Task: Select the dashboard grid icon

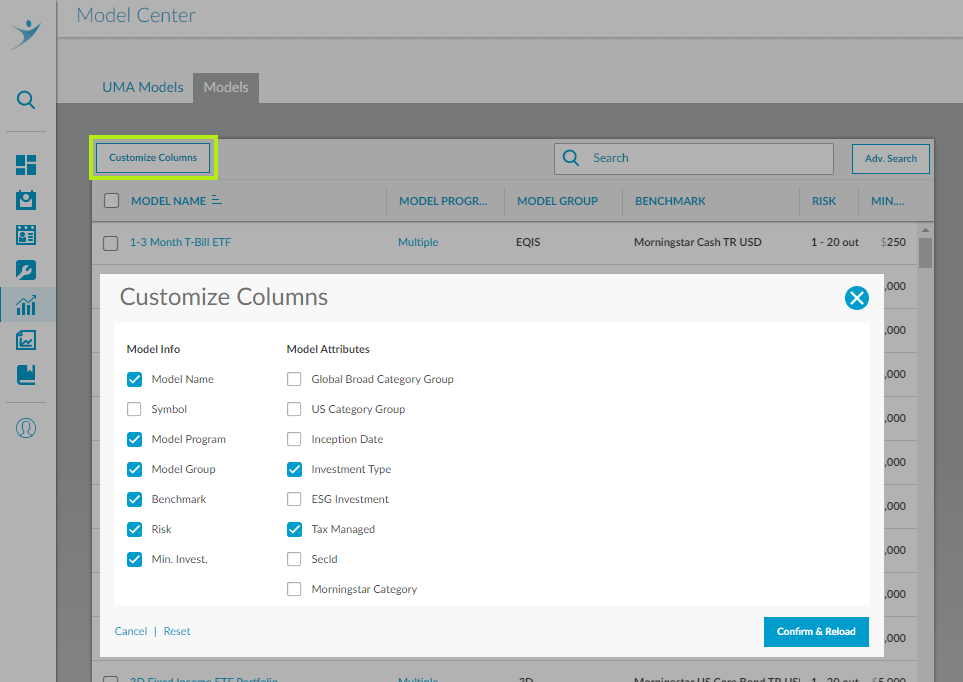Action: tap(25, 164)
